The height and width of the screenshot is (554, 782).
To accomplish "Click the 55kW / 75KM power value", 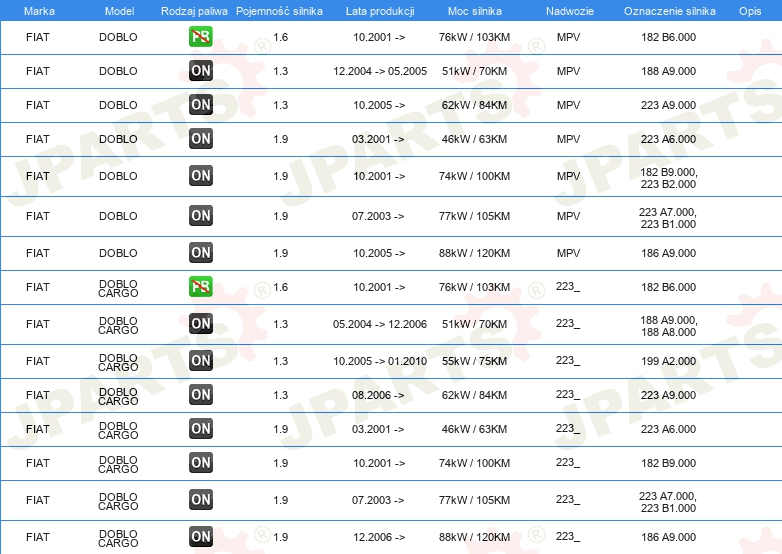I will (x=474, y=361).
